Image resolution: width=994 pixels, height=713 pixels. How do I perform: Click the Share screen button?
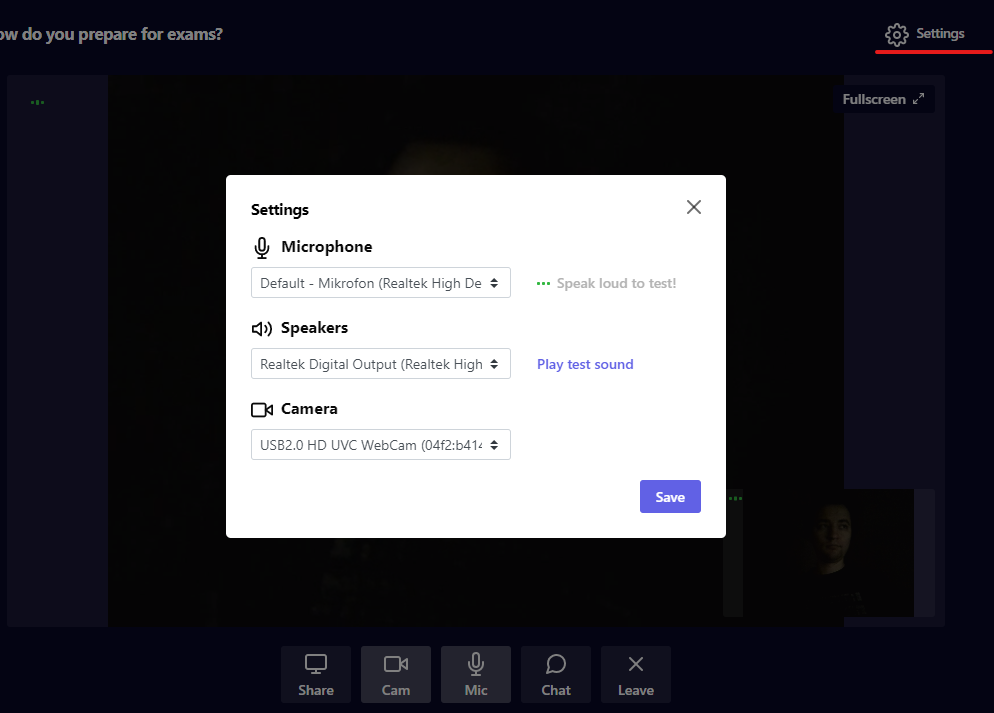tap(316, 675)
